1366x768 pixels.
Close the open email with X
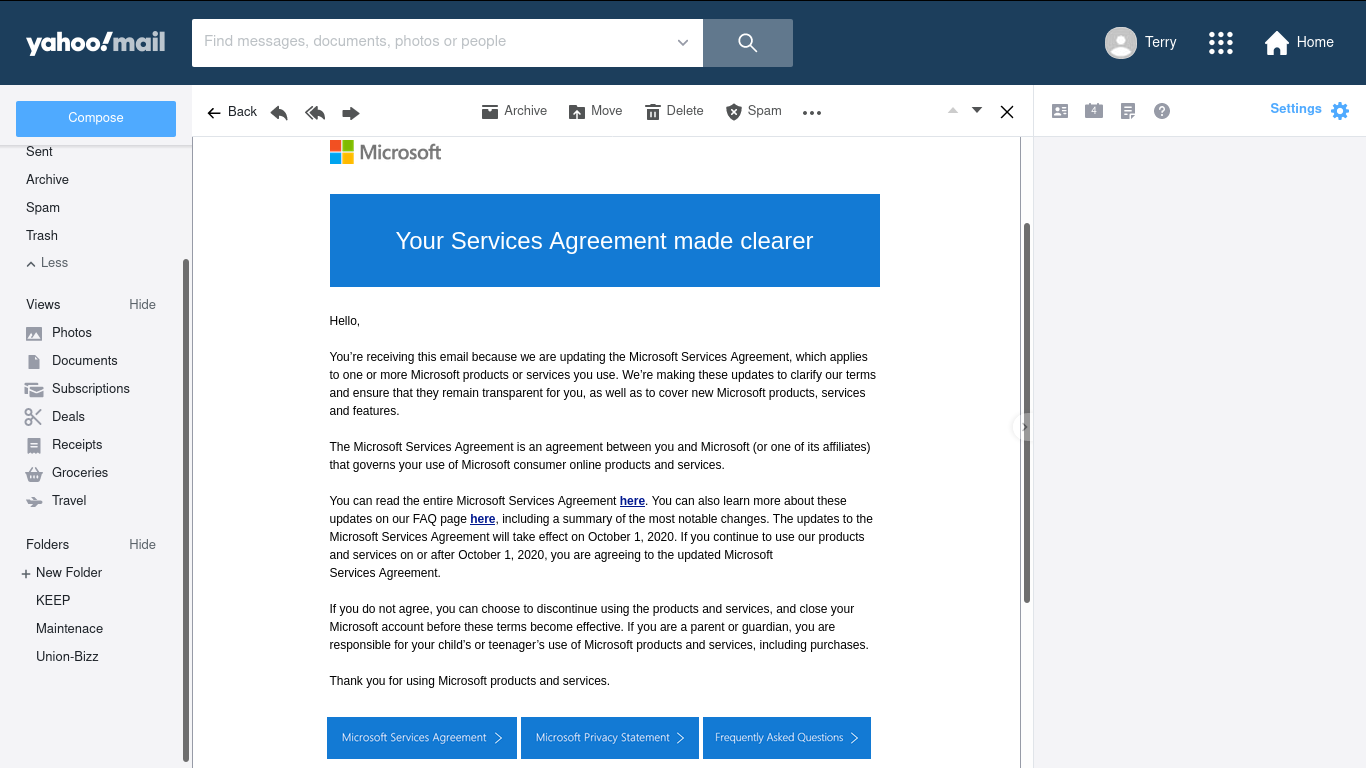1007,112
